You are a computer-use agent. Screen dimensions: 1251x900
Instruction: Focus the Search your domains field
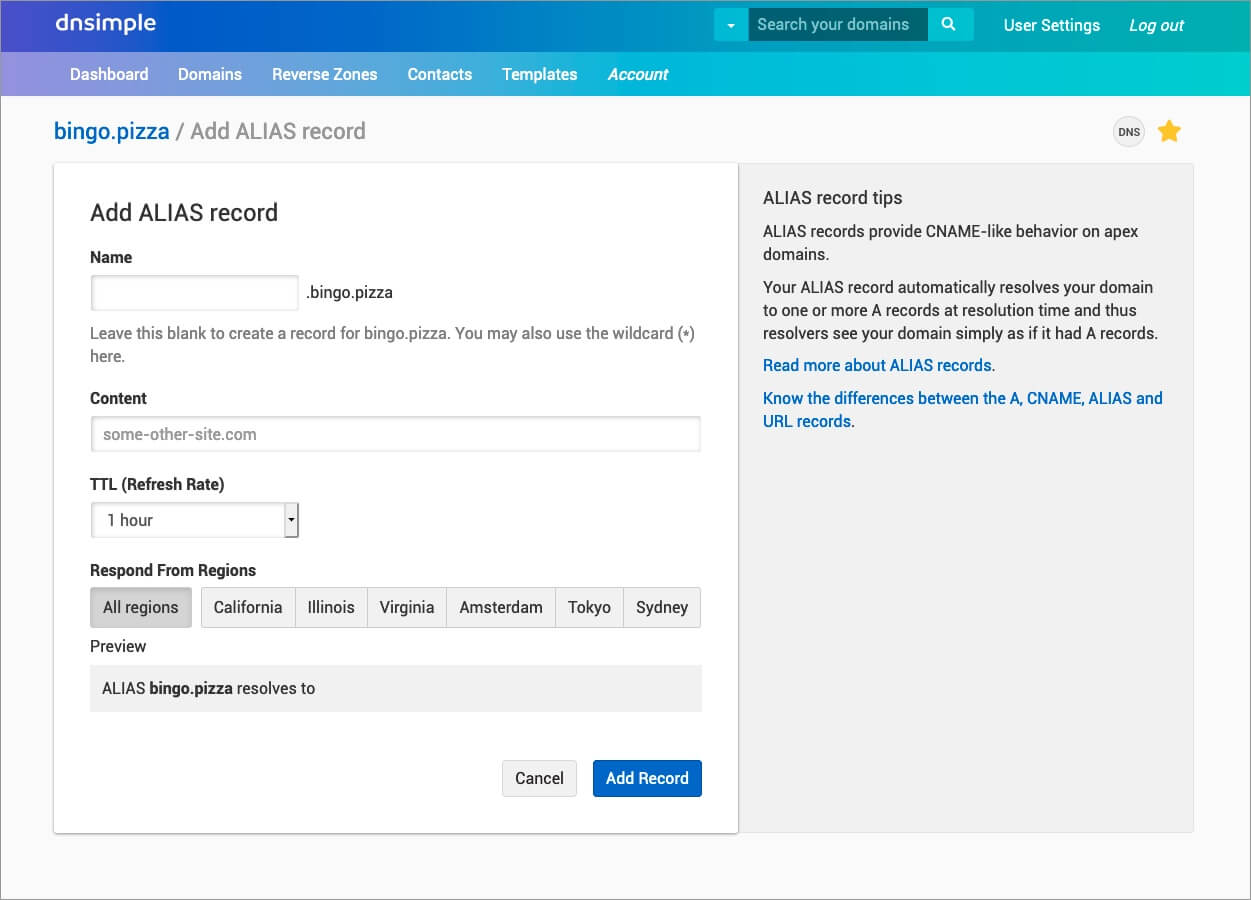tap(838, 25)
